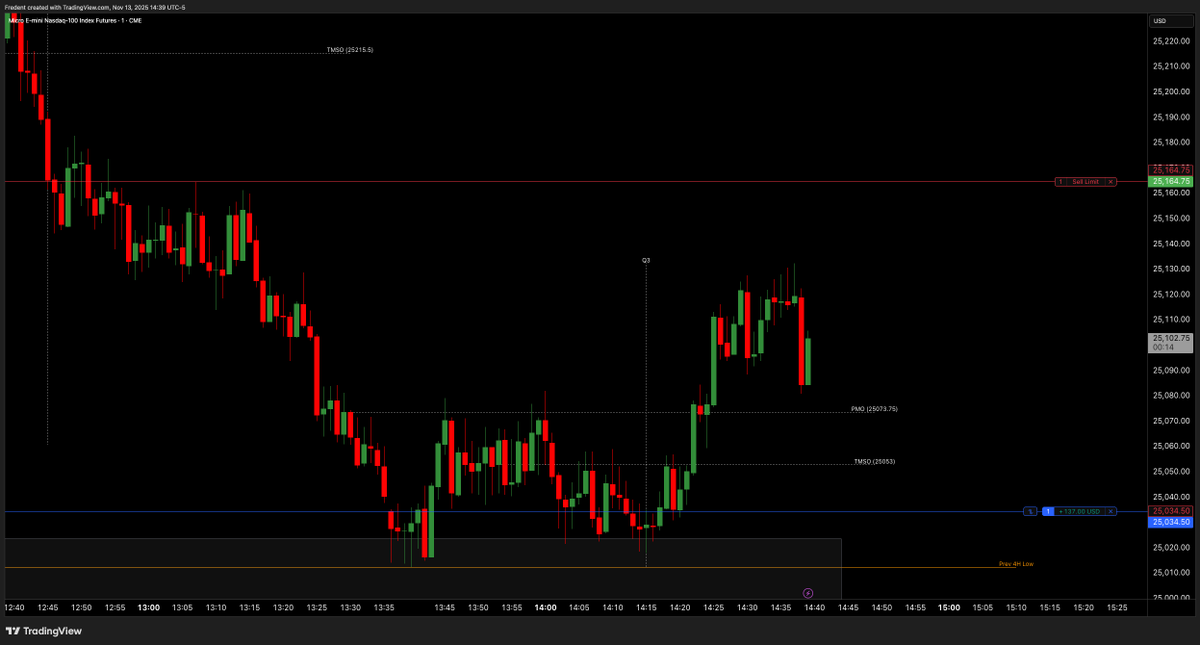Click the header text dated Nov 13, 2025

point(94,7)
